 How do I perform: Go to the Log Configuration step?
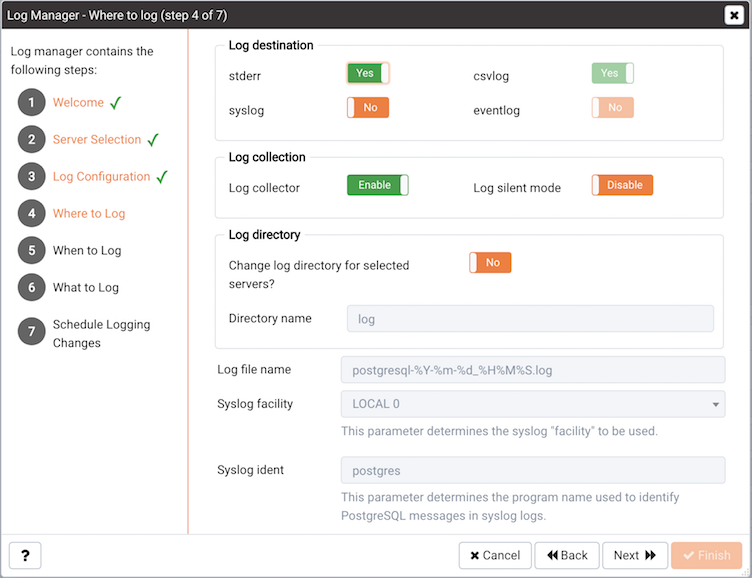pos(101,176)
